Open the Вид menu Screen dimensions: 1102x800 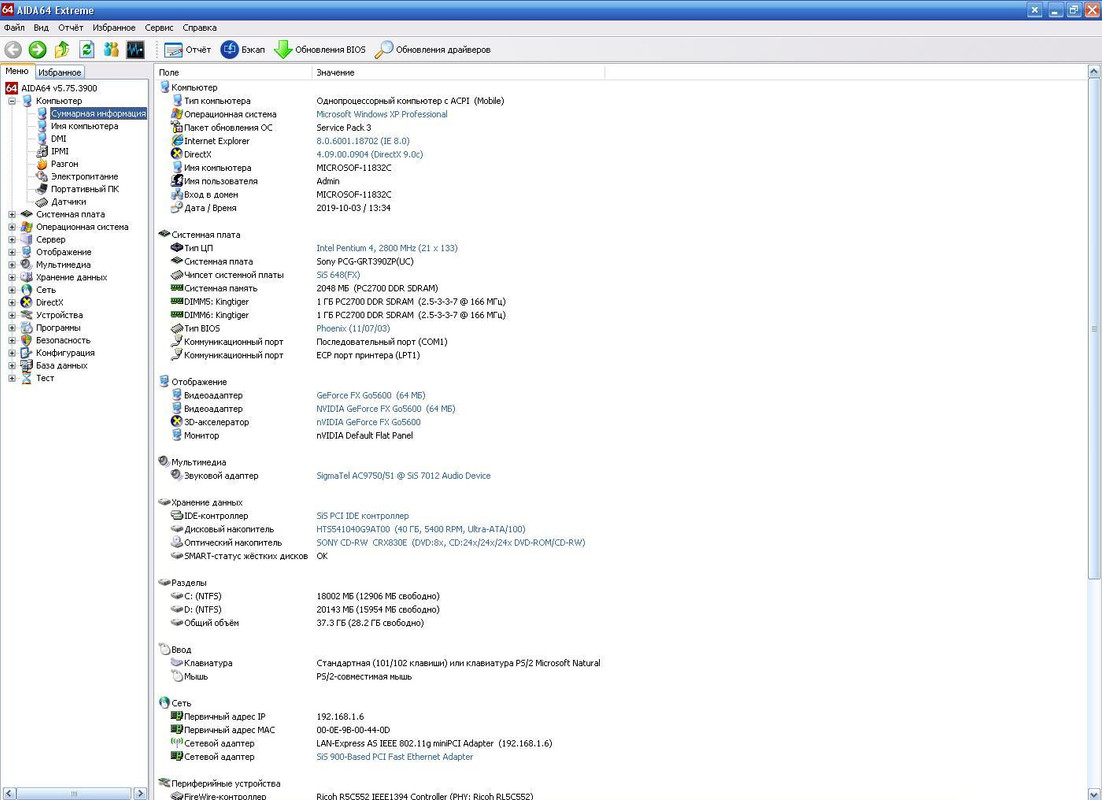[41, 27]
